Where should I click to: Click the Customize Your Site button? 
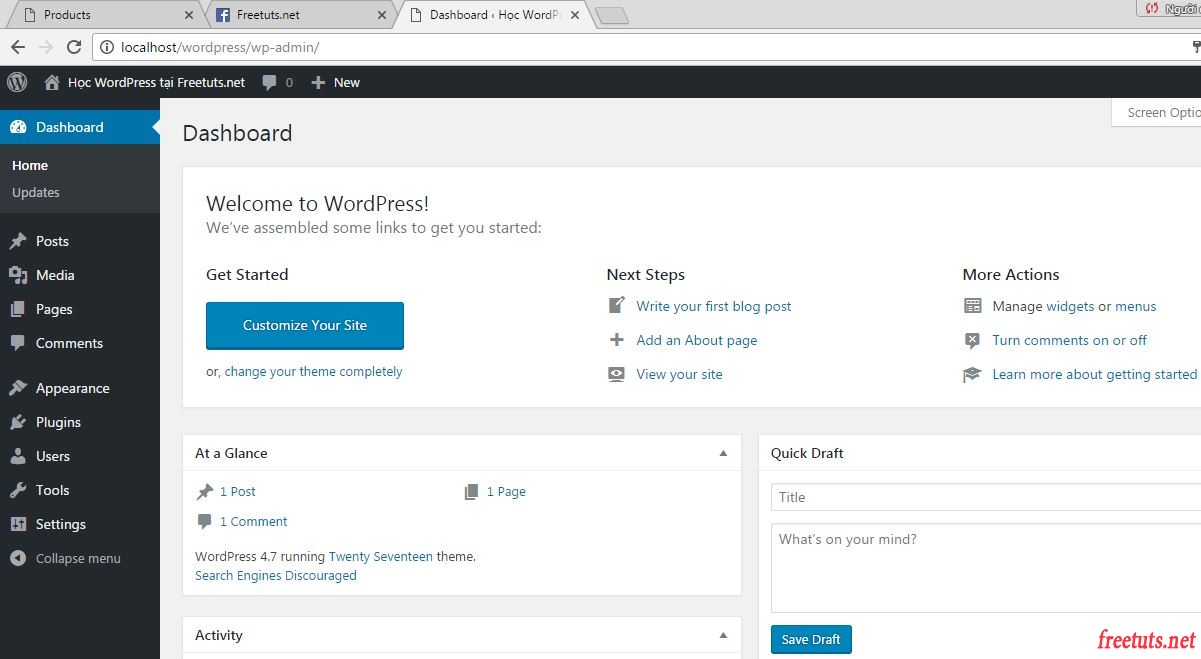tap(305, 325)
